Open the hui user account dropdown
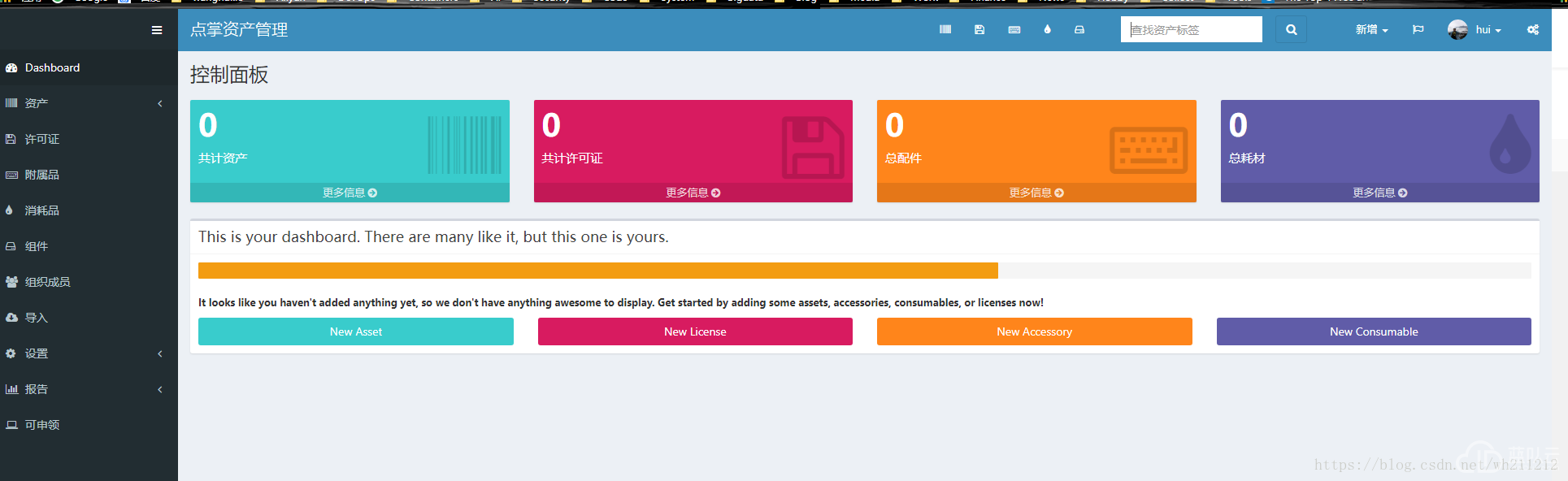 pos(1475,29)
